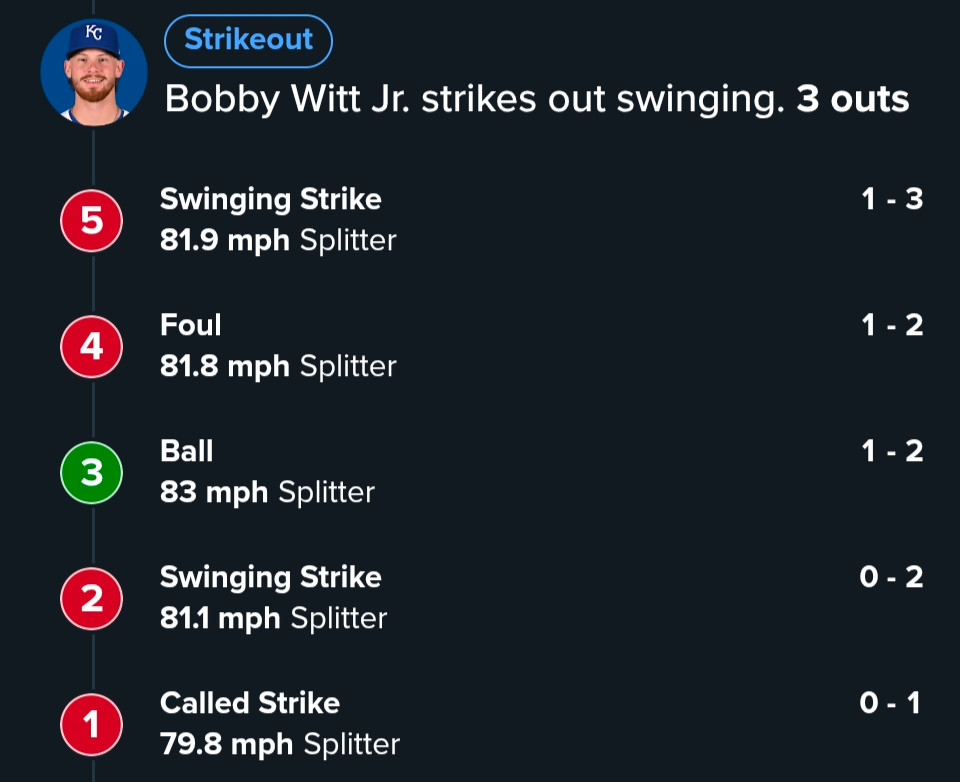Click the 0 - 2 count
The height and width of the screenshot is (782, 960).
pyautogui.click(x=891, y=577)
